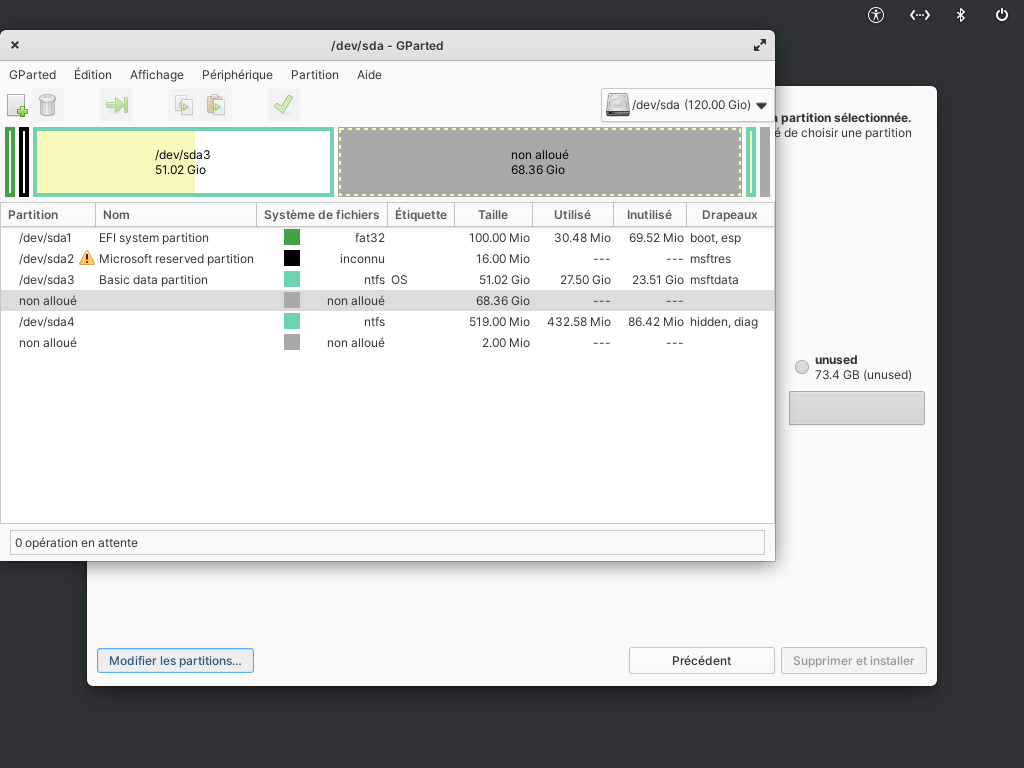Open the accessibility menu in top bar
Image resolution: width=1024 pixels, height=768 pixels.
point(876,15)
